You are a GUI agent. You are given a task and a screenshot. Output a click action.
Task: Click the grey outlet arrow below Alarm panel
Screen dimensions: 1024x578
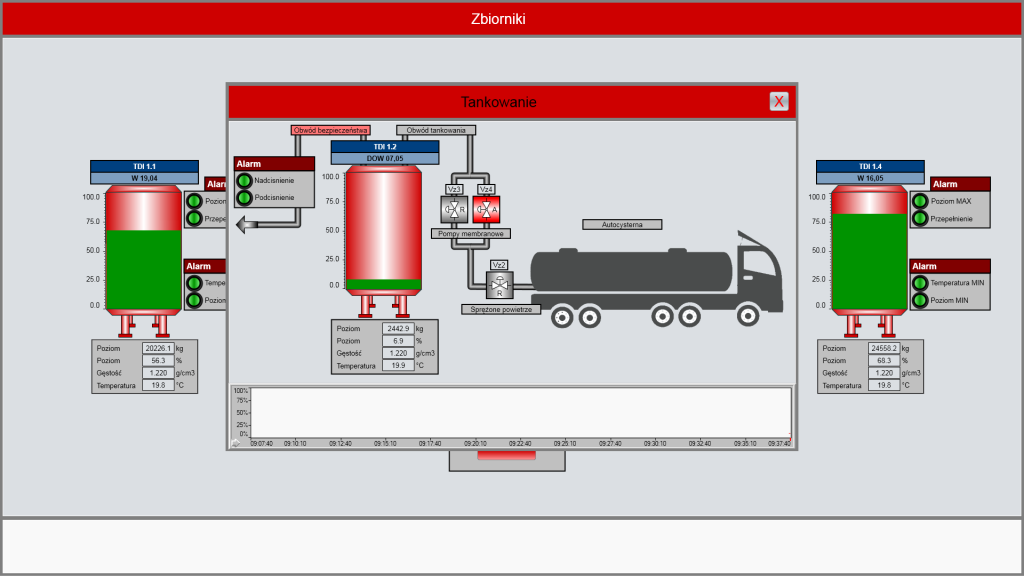click(247, 225)
